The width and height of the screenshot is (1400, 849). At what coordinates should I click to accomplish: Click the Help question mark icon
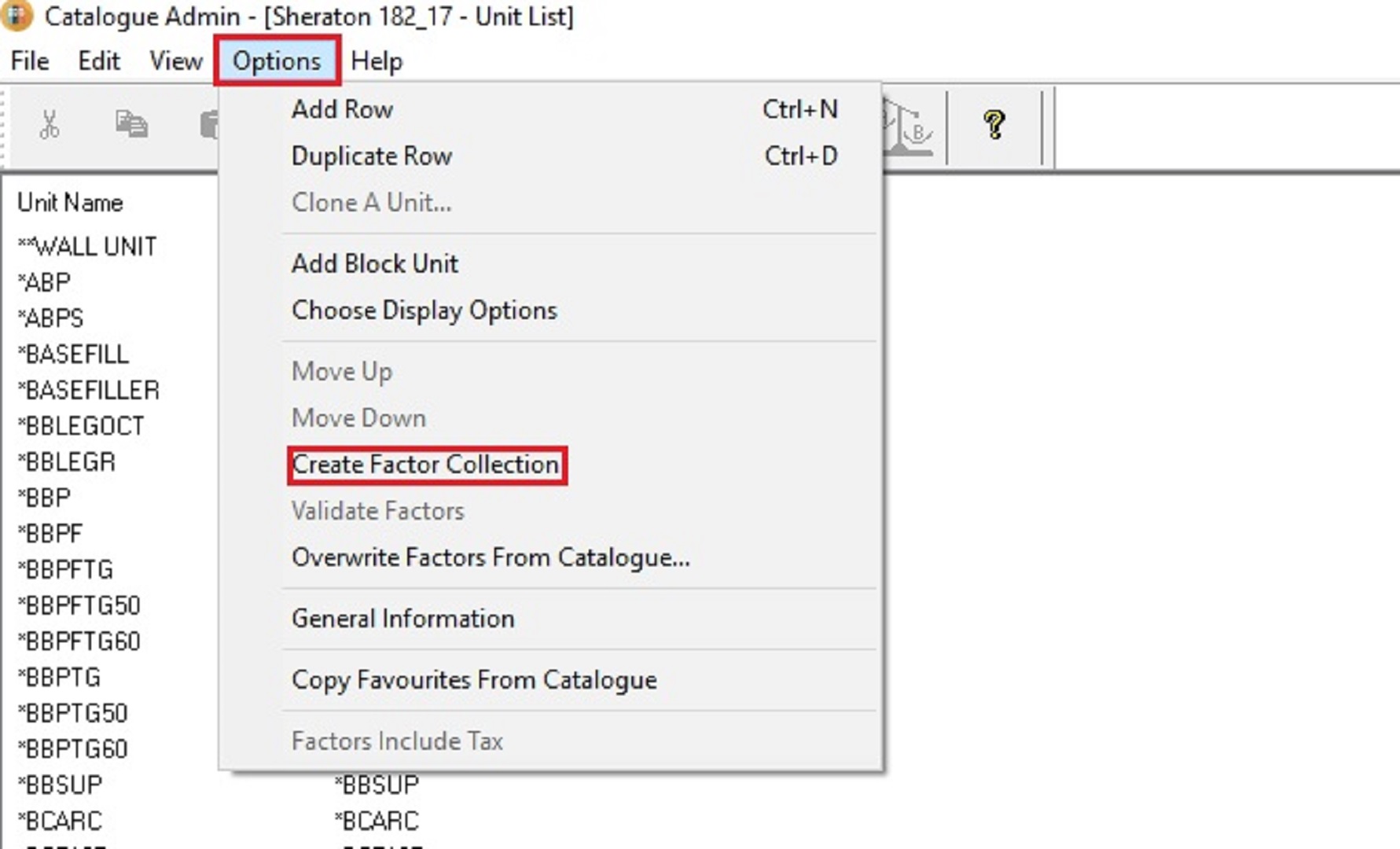pyautogui.click(x=994, y=124)
